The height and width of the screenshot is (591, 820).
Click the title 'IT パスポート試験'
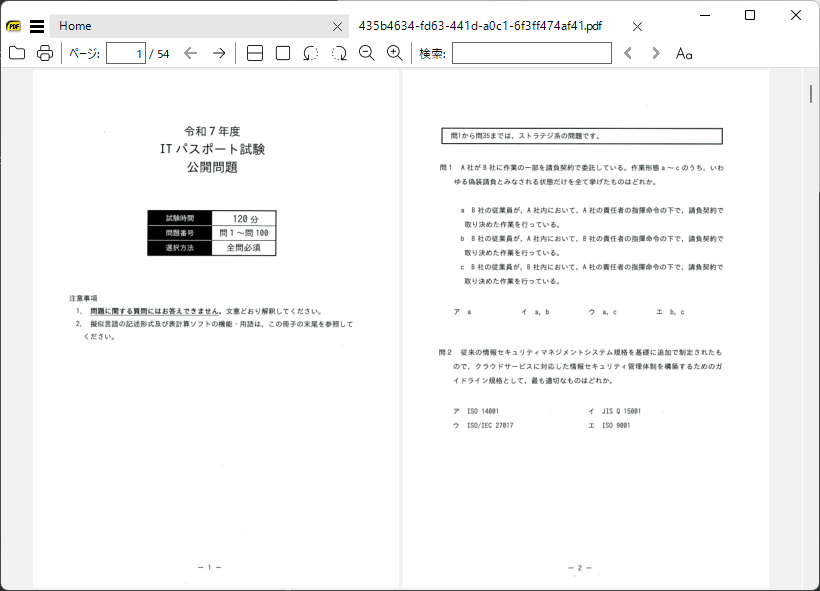(x=212, y=149)
